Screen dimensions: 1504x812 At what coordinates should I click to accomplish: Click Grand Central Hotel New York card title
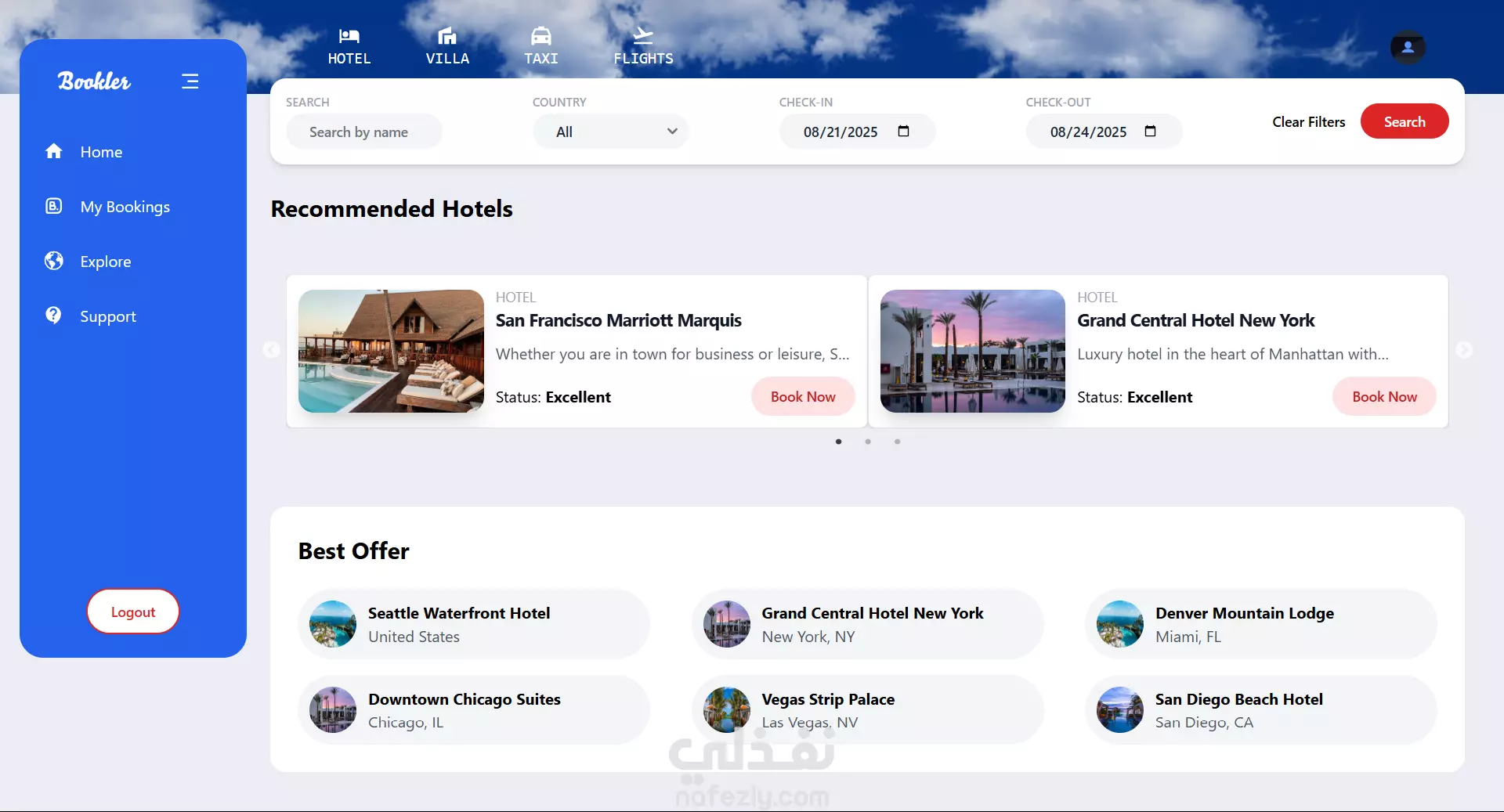coord(1195,320)
